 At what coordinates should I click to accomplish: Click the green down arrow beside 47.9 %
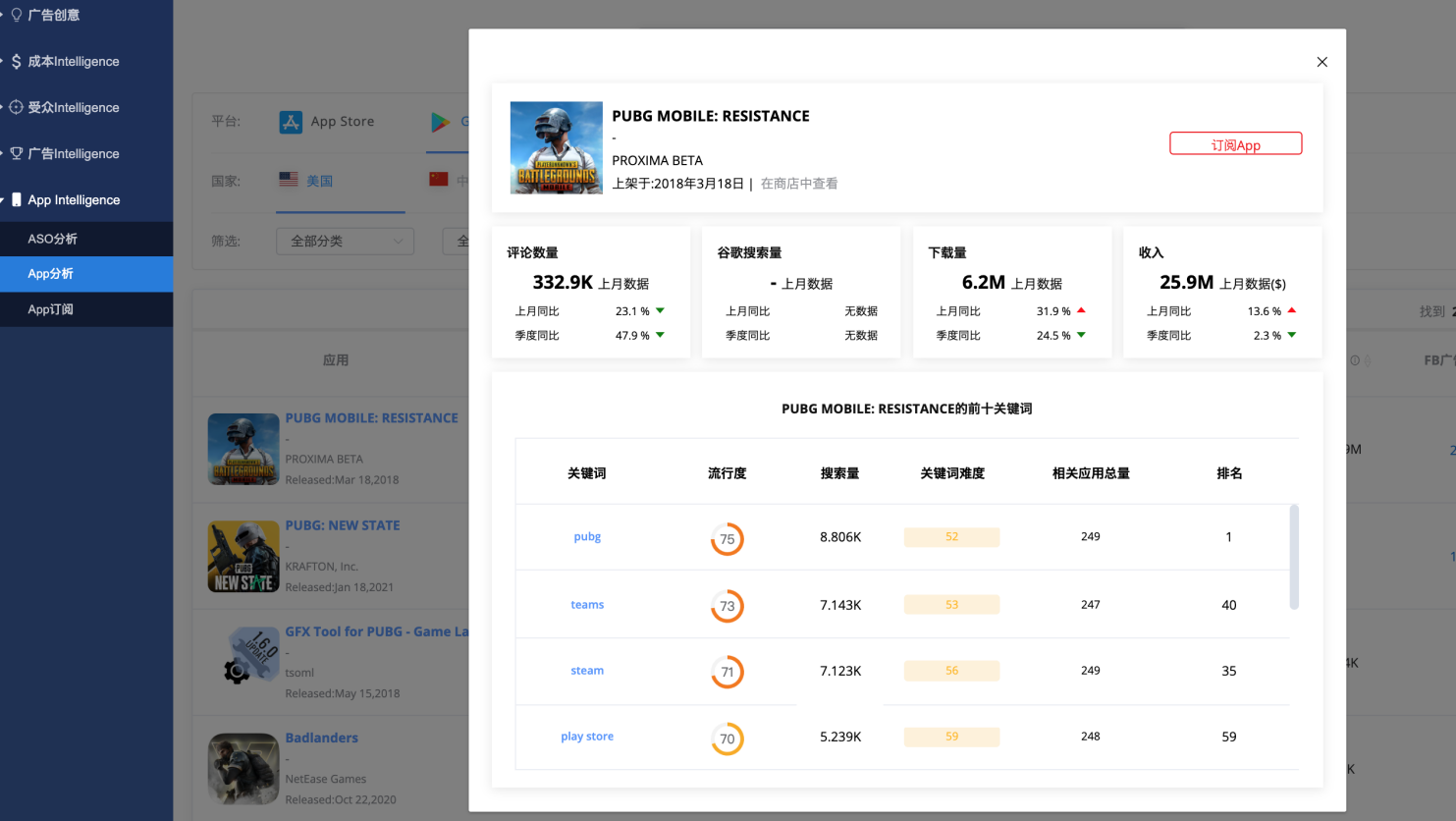coord(660,335)
